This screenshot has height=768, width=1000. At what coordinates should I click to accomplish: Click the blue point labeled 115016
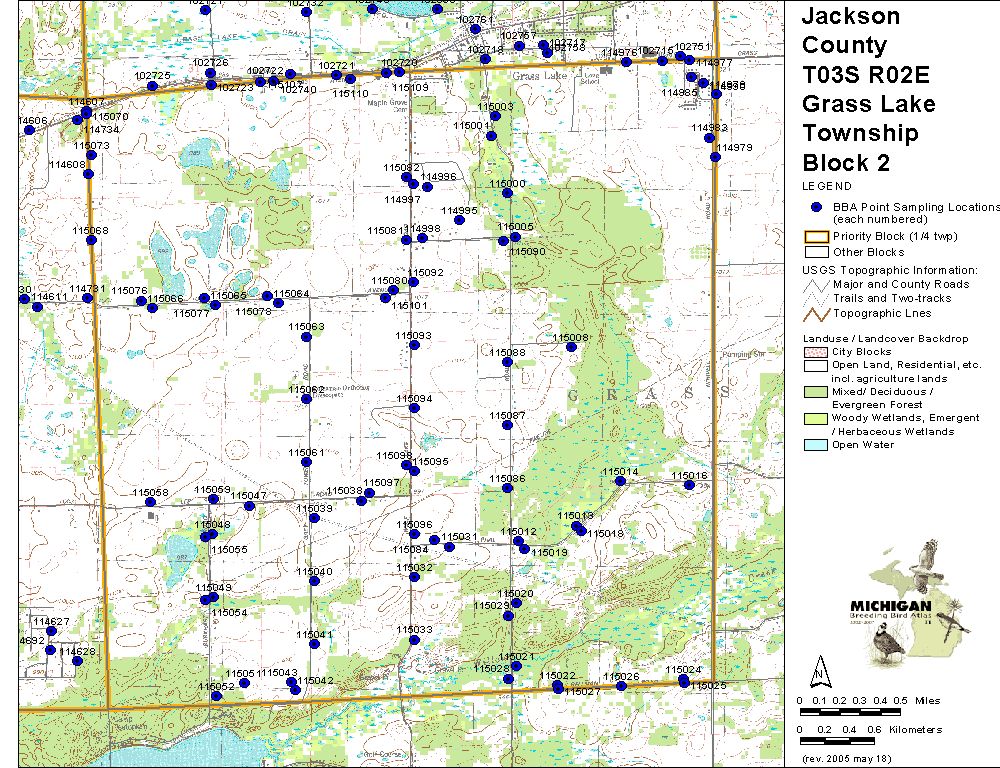coord(689,486)
